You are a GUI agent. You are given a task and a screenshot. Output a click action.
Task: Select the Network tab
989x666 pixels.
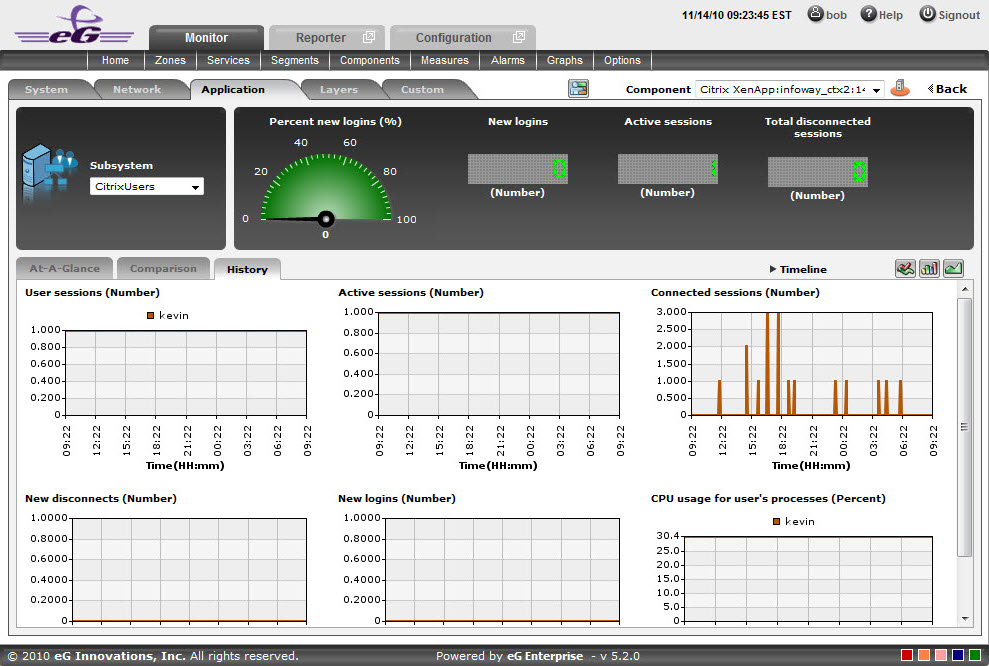tap(137, 90)
